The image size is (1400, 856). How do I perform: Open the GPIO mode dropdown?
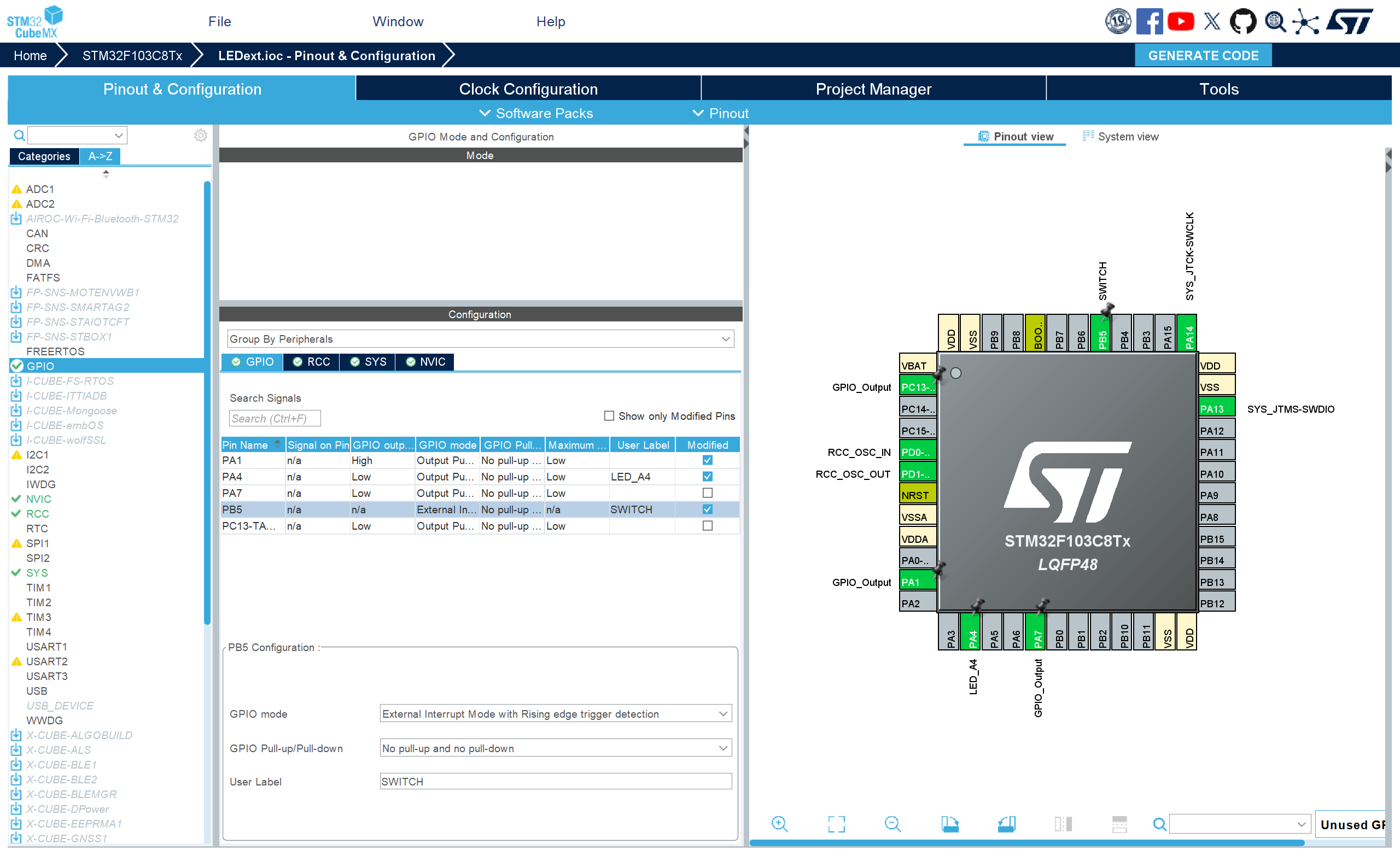click(556, 714)
